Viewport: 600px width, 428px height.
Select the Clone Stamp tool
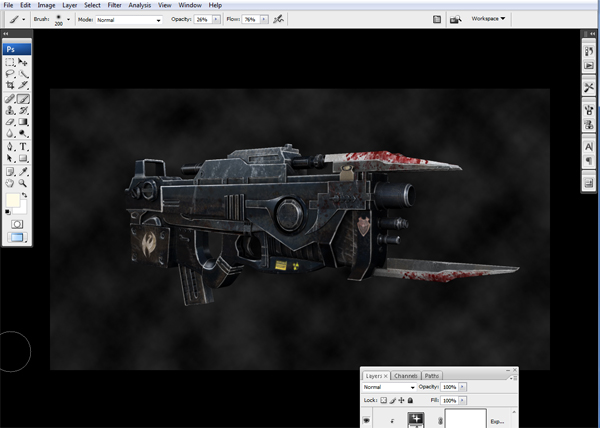[10, 111]
